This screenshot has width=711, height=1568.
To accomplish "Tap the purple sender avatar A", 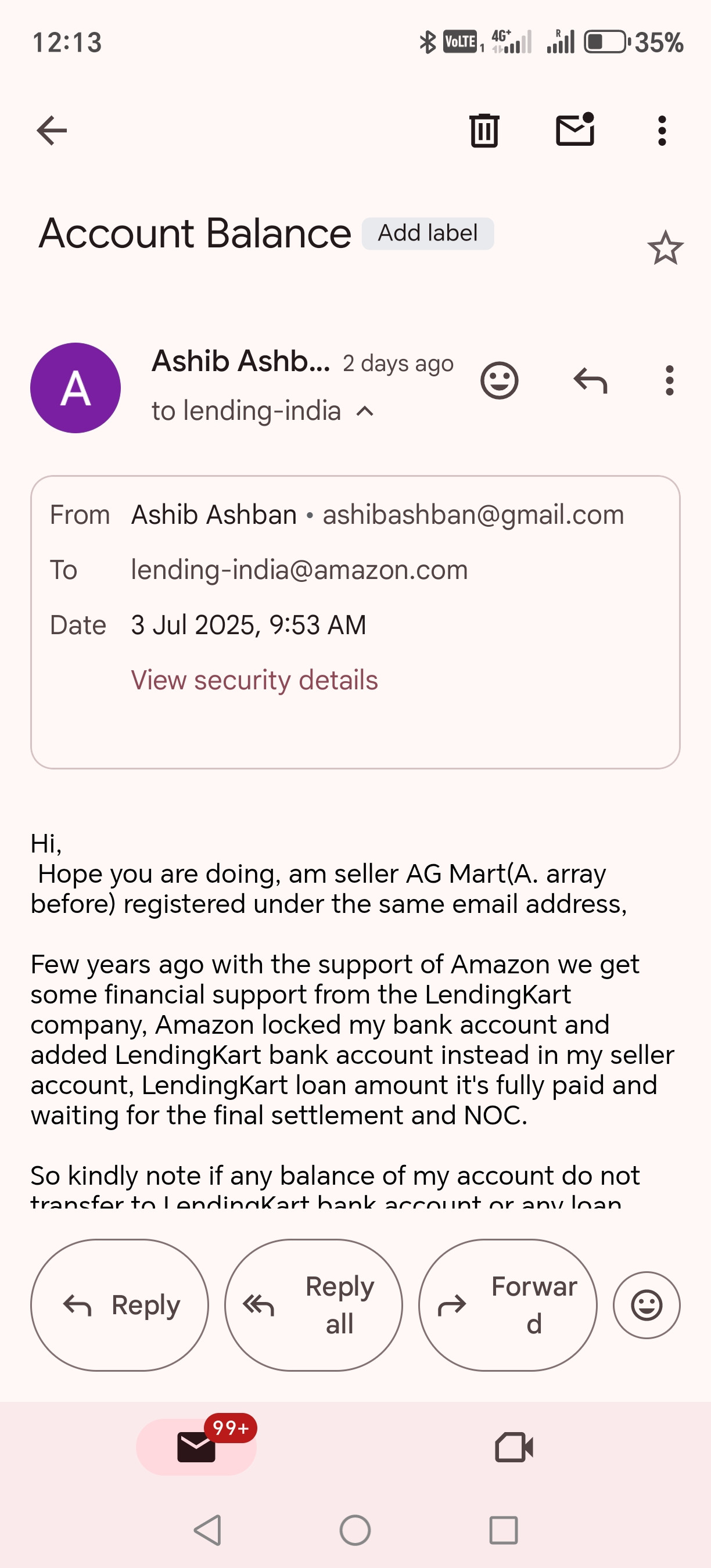I will [76, 388].
